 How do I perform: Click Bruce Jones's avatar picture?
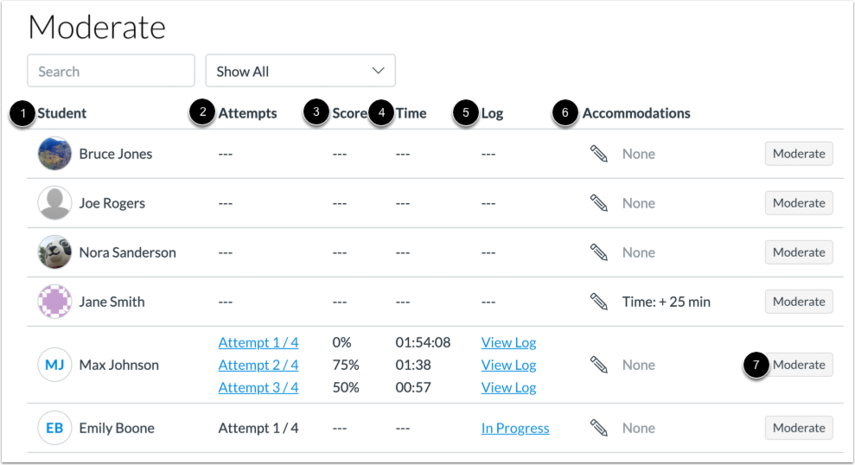click(54, 154)
